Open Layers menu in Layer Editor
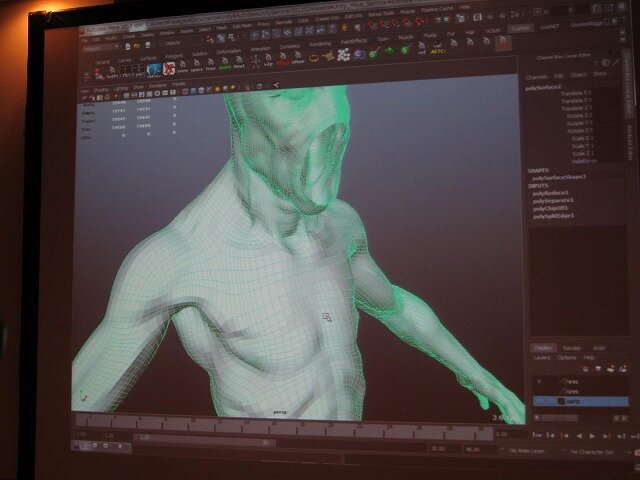The width and height of the screenshot is (640, 480). coord(542,358)
